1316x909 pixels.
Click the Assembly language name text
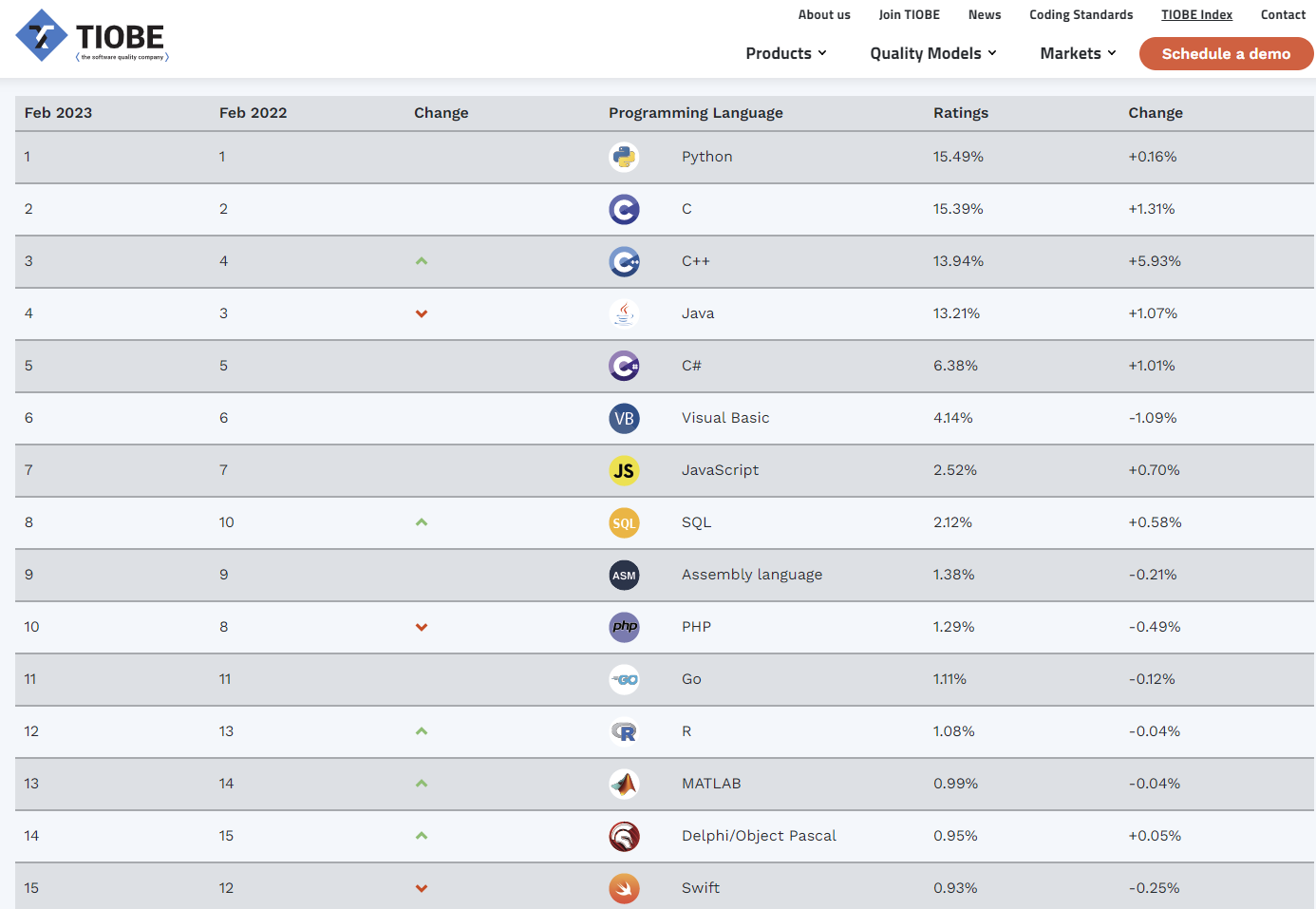[752, 575]
